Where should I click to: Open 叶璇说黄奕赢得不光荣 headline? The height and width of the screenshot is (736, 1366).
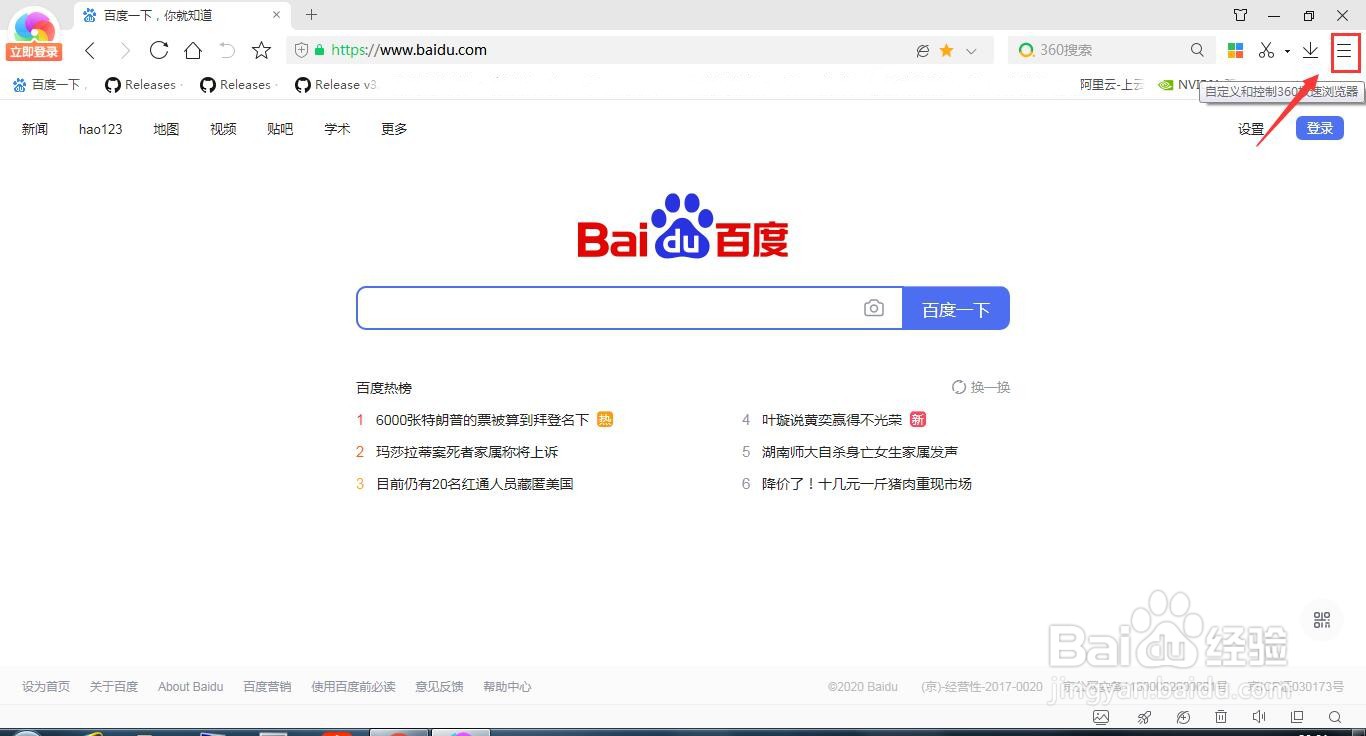pos(832,420)
